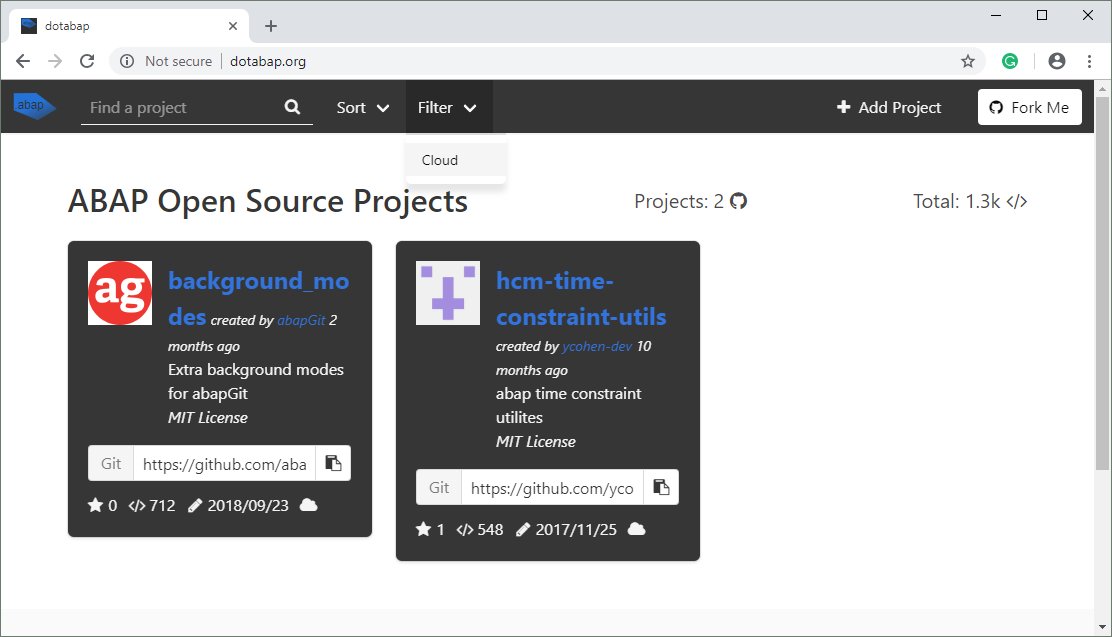Screen dimensions: 1112x637
Task: Collapse the Filter dropdown
Action: tap(447, 108)
